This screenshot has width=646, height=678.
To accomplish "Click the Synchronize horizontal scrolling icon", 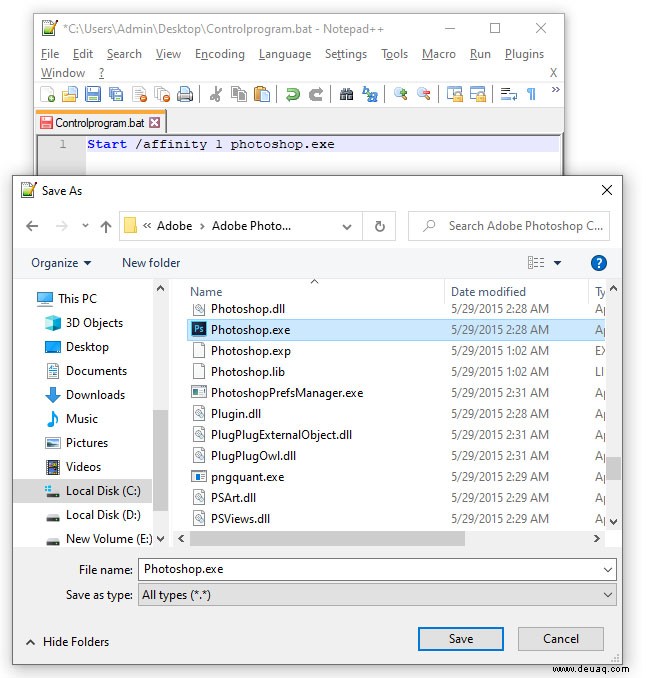I will [477, 94].
